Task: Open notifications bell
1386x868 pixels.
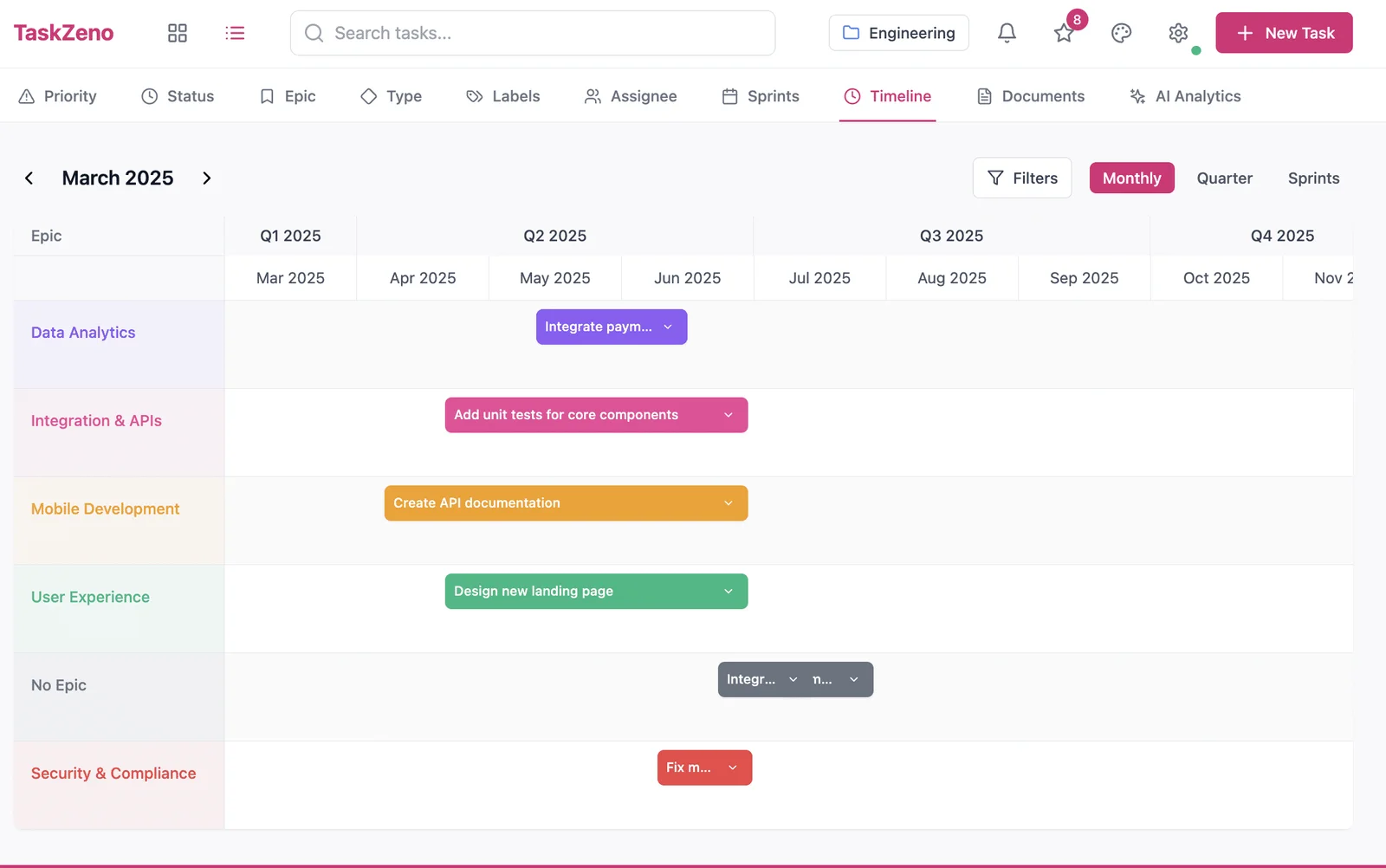Action: pos(1007,33)
